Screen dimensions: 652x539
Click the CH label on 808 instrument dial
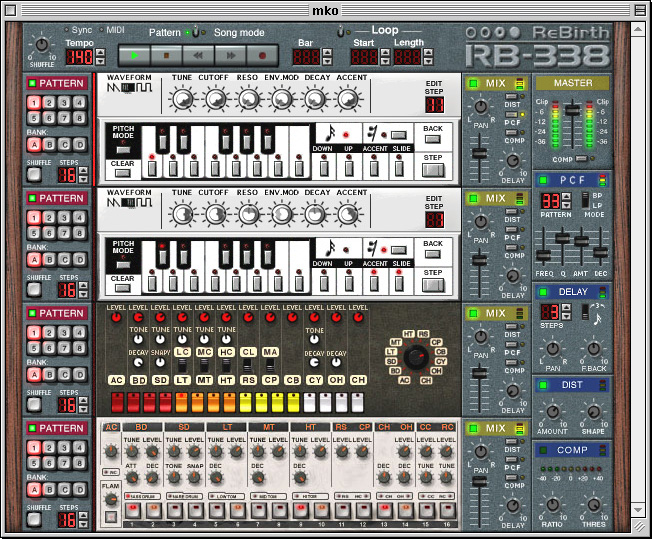(425, 380)
